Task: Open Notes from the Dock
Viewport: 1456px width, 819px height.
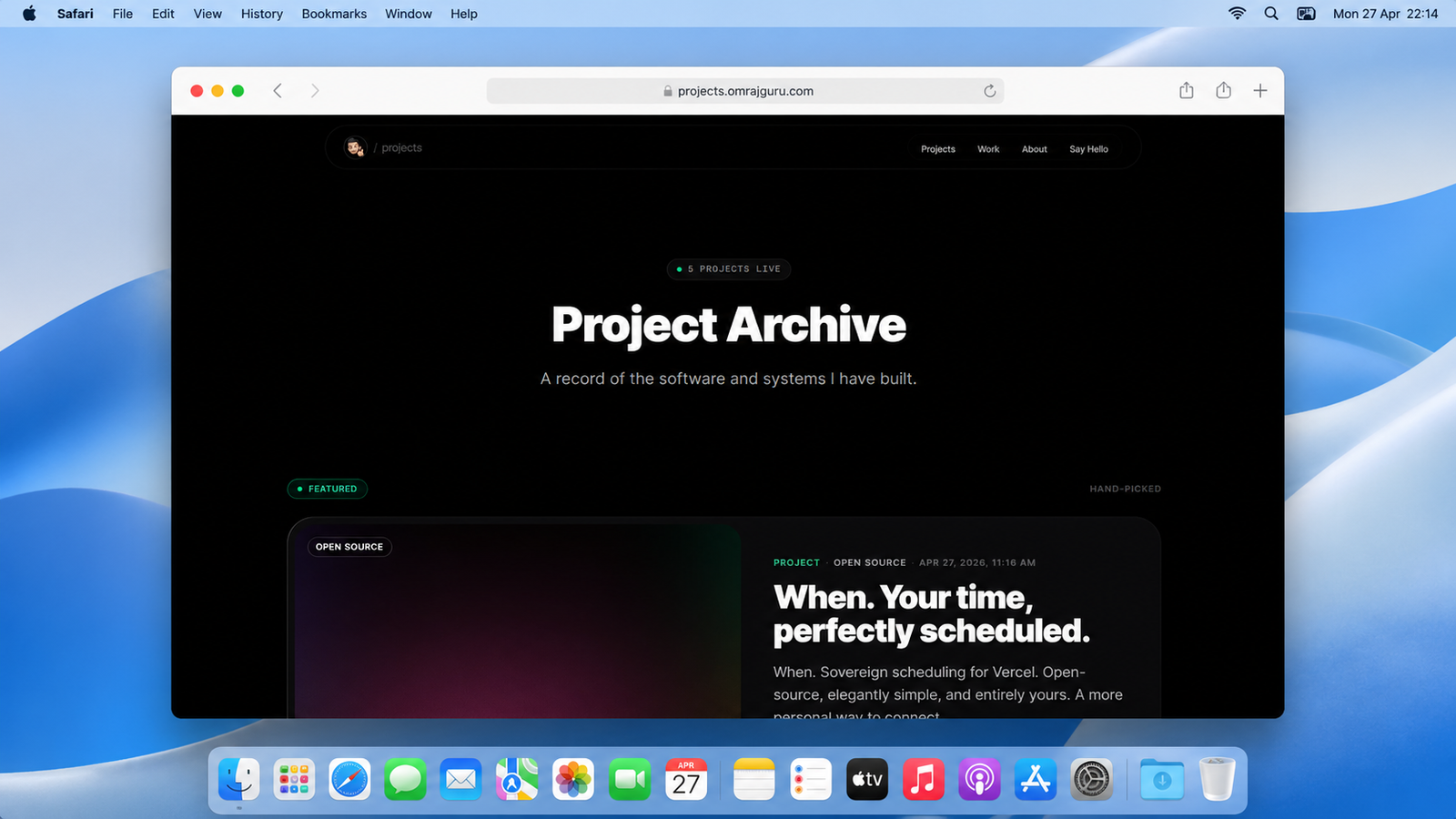Action: (754, 779)
